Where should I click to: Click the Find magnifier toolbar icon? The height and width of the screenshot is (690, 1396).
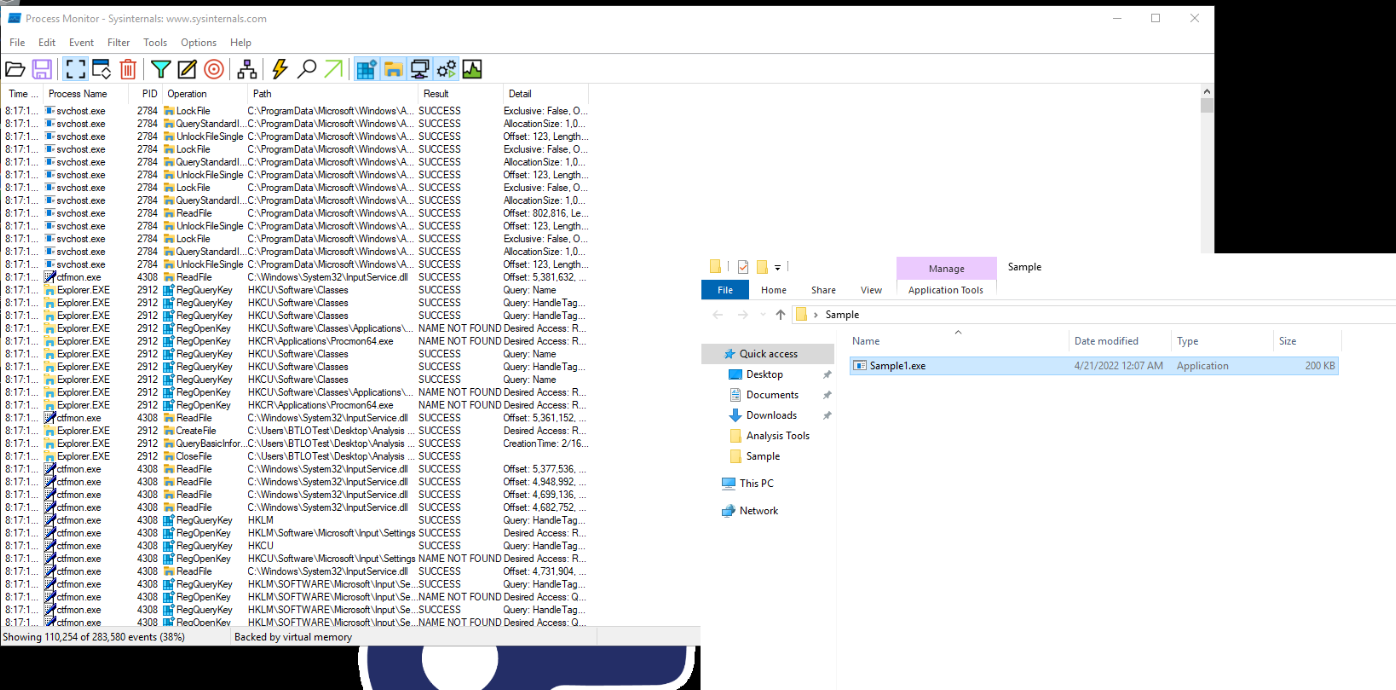click(307, 69)
